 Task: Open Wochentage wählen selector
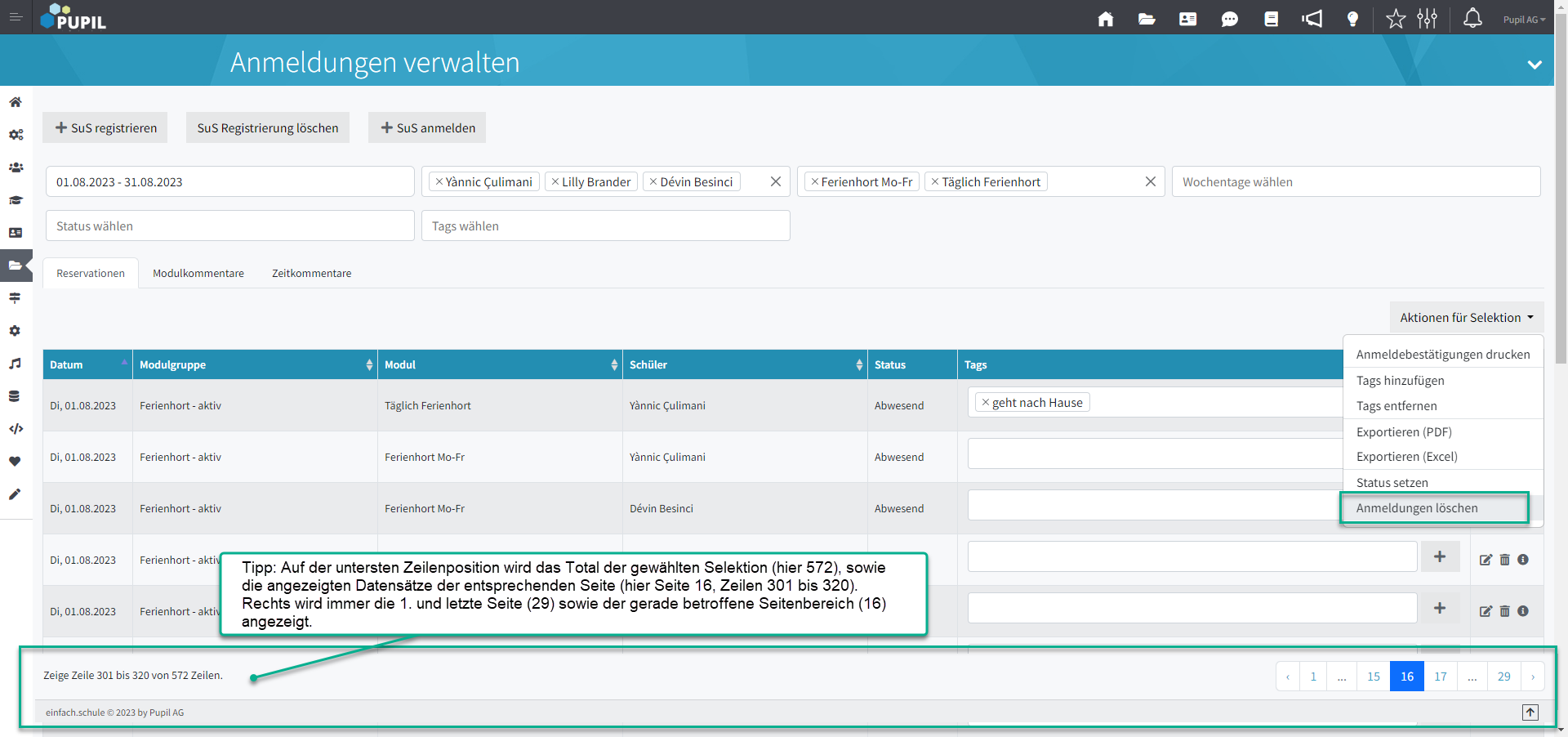(1356, 181)
